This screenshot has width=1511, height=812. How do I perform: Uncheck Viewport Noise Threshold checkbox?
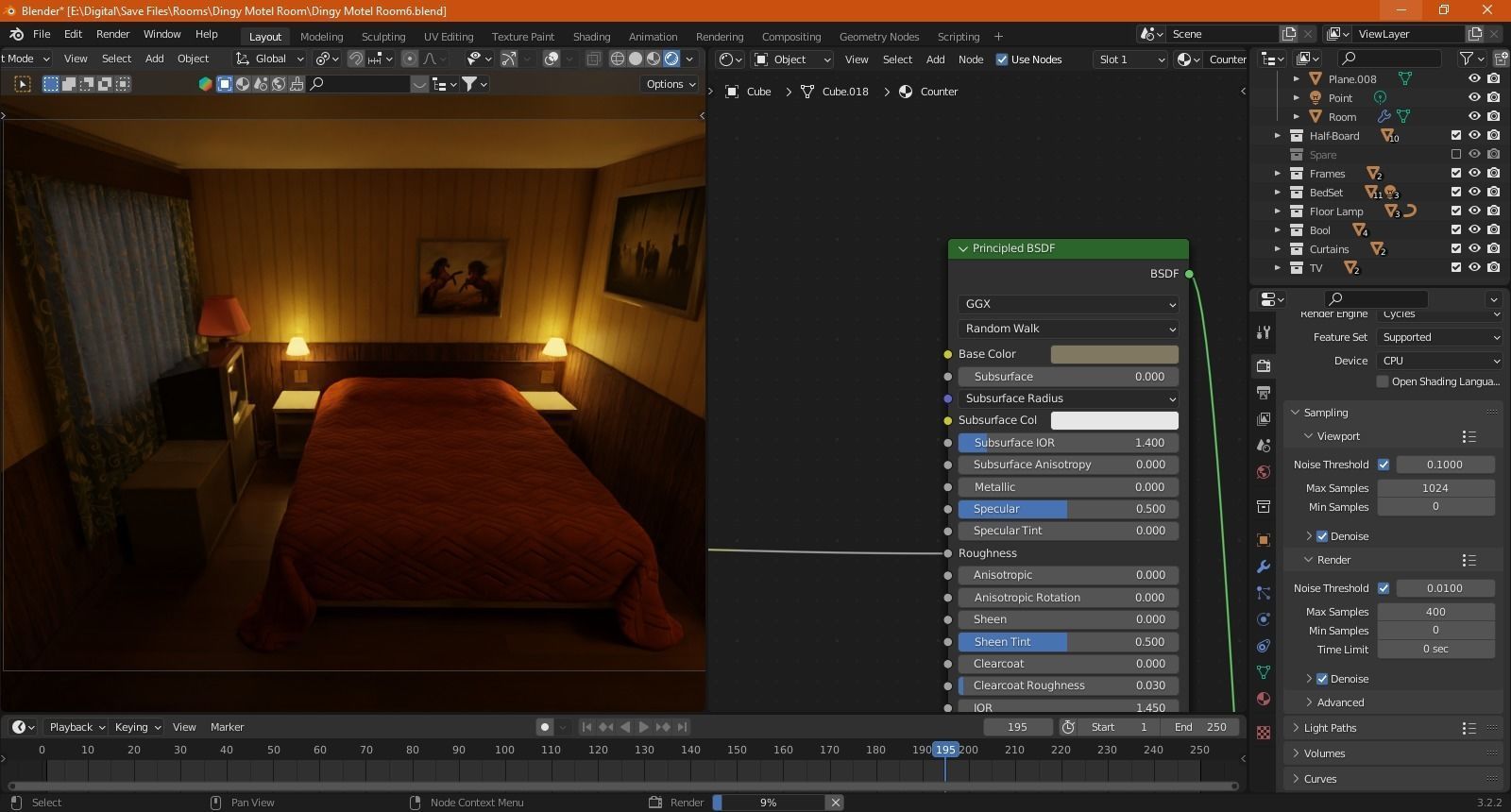tap(1384, 465)
